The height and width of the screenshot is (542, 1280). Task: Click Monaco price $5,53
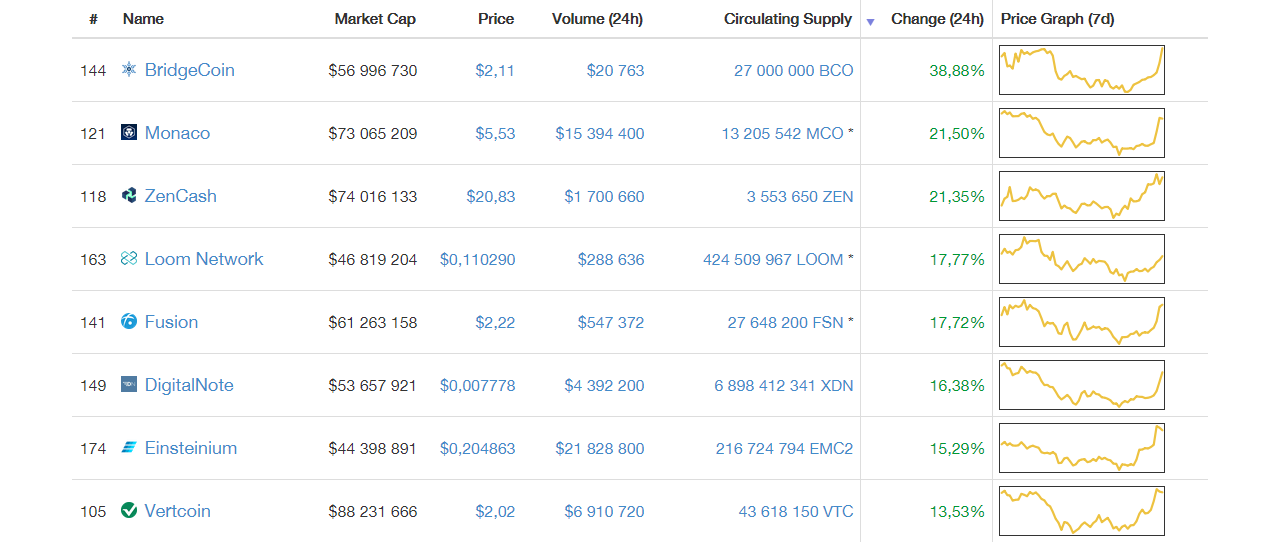[x=495, y=133]
